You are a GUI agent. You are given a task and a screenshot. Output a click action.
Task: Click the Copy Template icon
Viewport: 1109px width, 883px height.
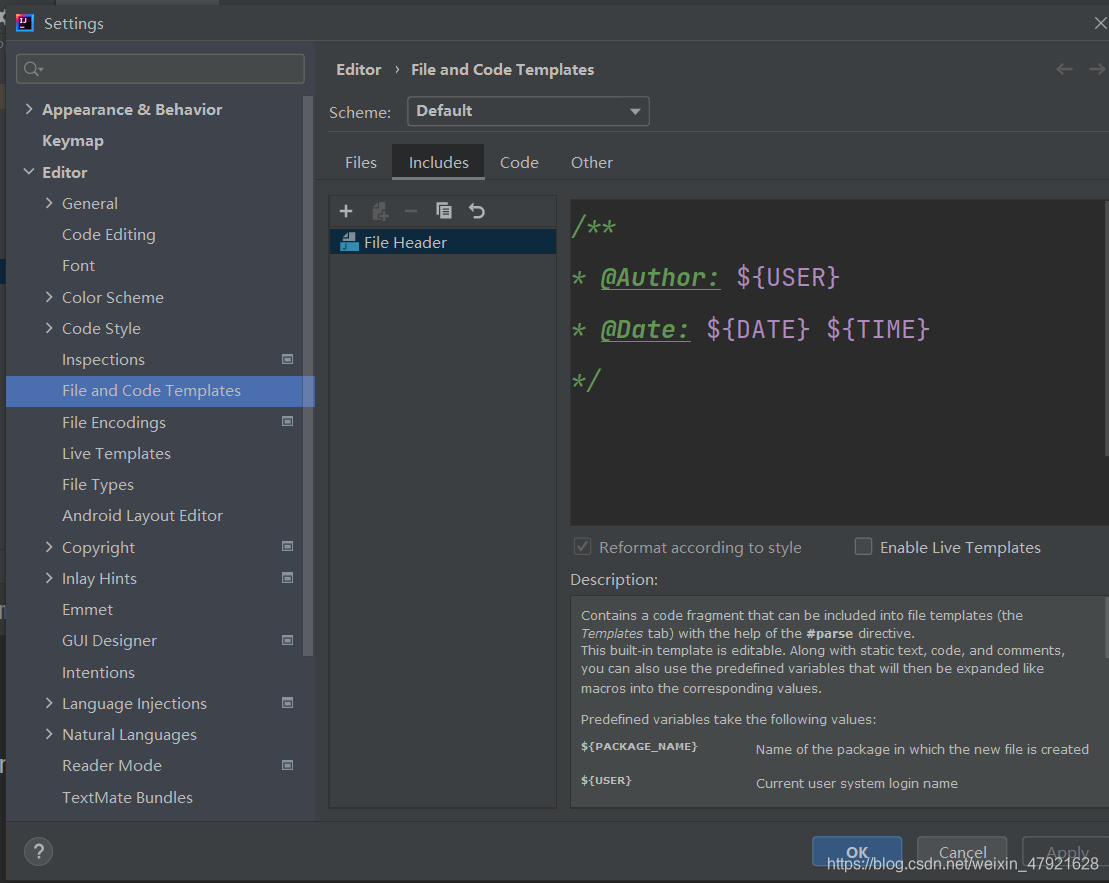[x=443, y=211]
